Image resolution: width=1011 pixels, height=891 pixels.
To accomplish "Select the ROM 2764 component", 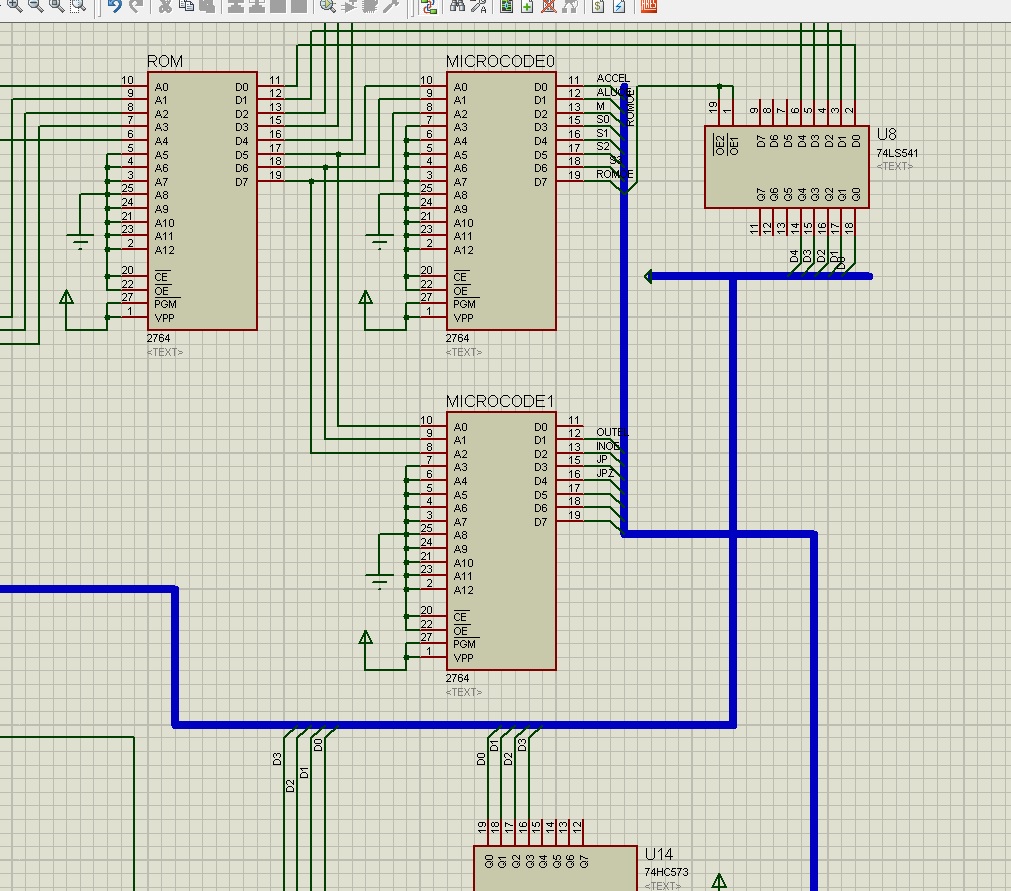I will tap(200, 200).
